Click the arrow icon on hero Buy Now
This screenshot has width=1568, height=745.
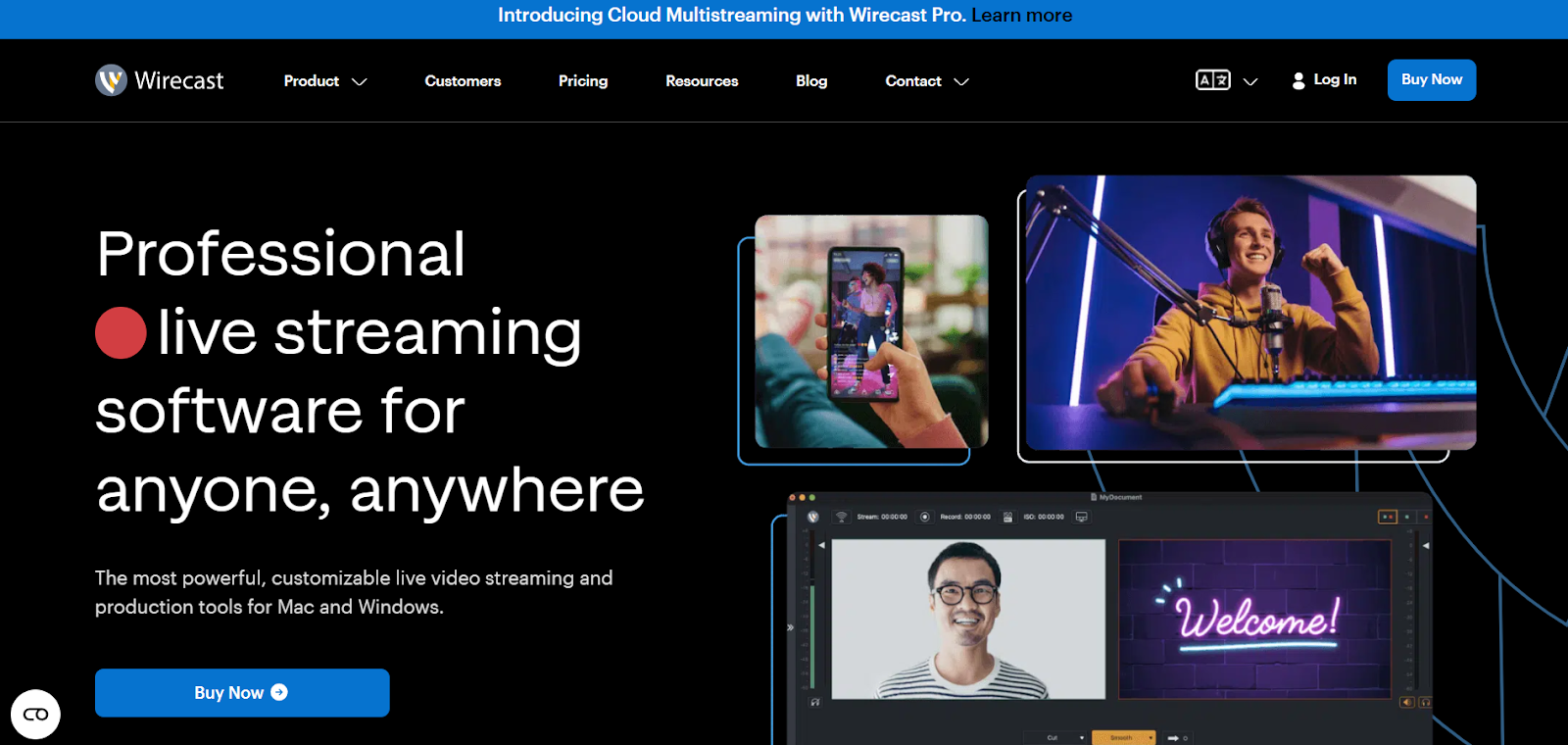point(279,692)
